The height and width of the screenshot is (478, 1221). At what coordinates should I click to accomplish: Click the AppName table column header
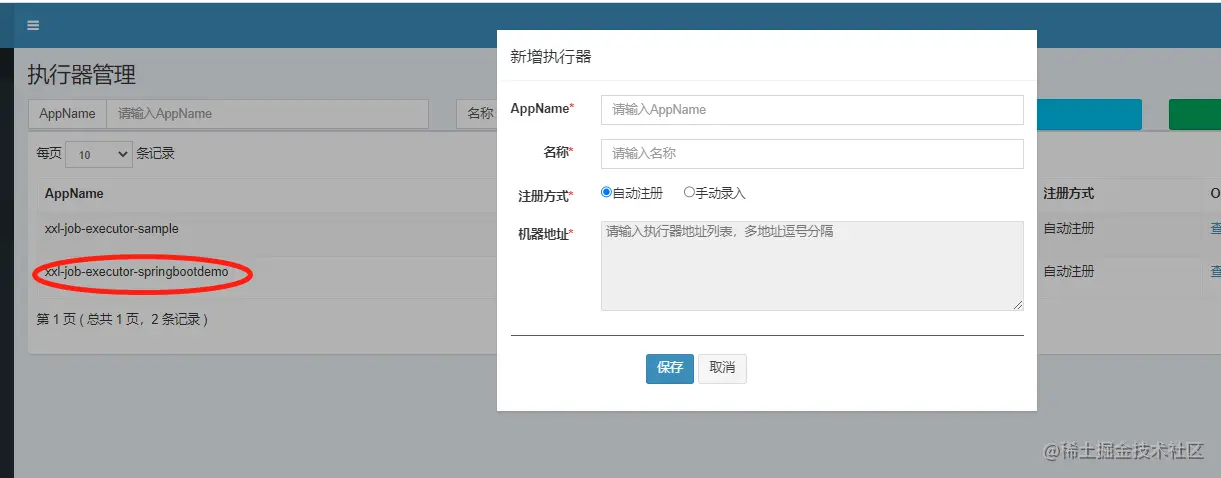pos(74,194)
